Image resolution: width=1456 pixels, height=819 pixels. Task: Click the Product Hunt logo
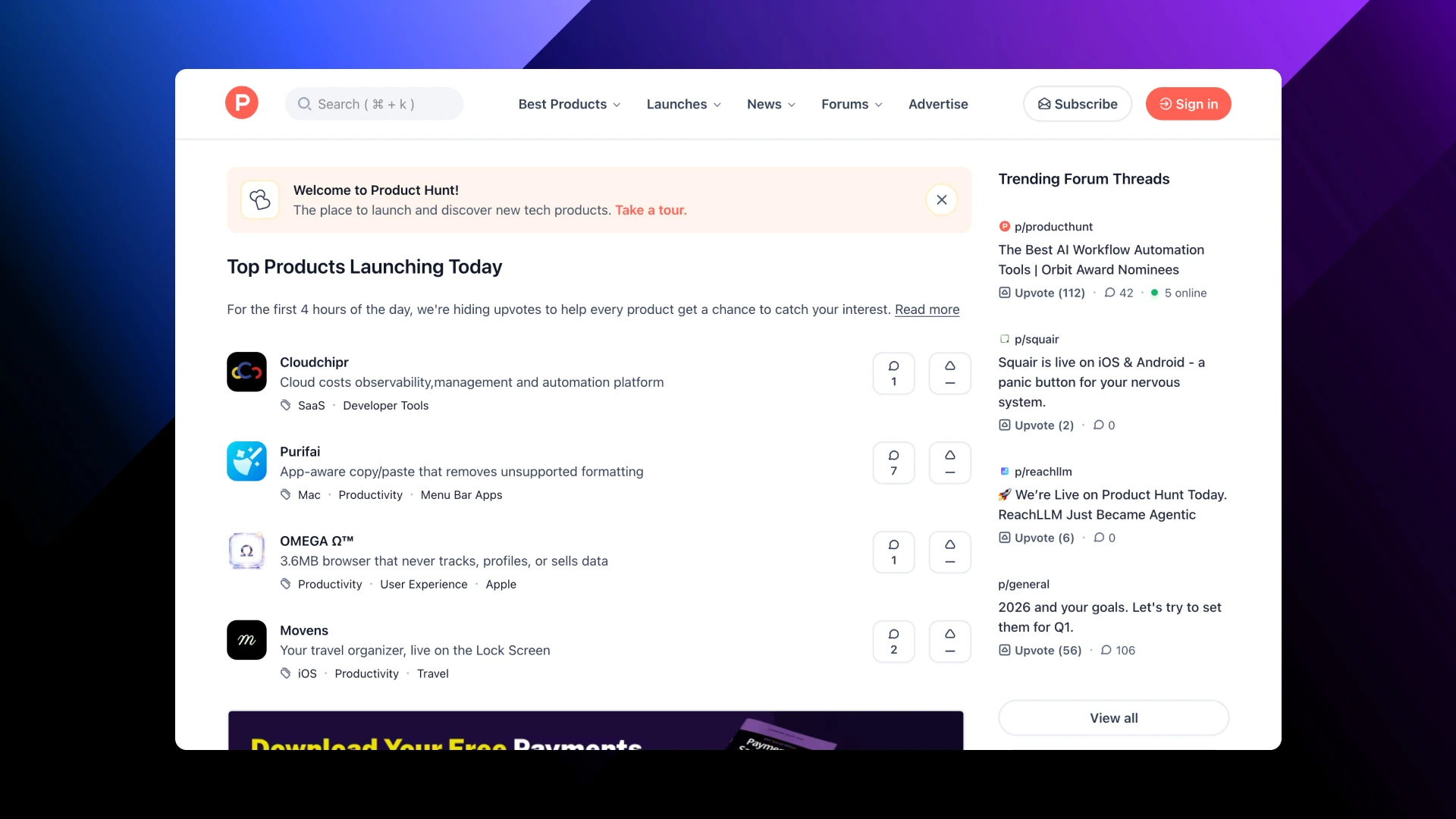(241, 102)
